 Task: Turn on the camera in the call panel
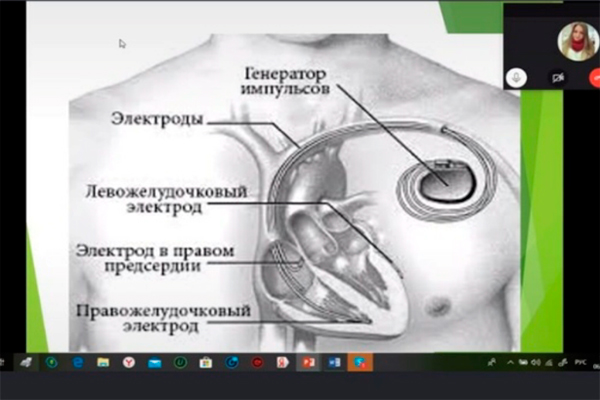click(556, 76)
